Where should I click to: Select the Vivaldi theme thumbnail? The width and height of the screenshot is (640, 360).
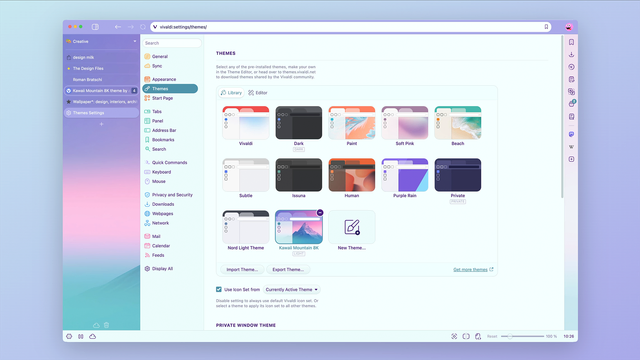point(246,123)
